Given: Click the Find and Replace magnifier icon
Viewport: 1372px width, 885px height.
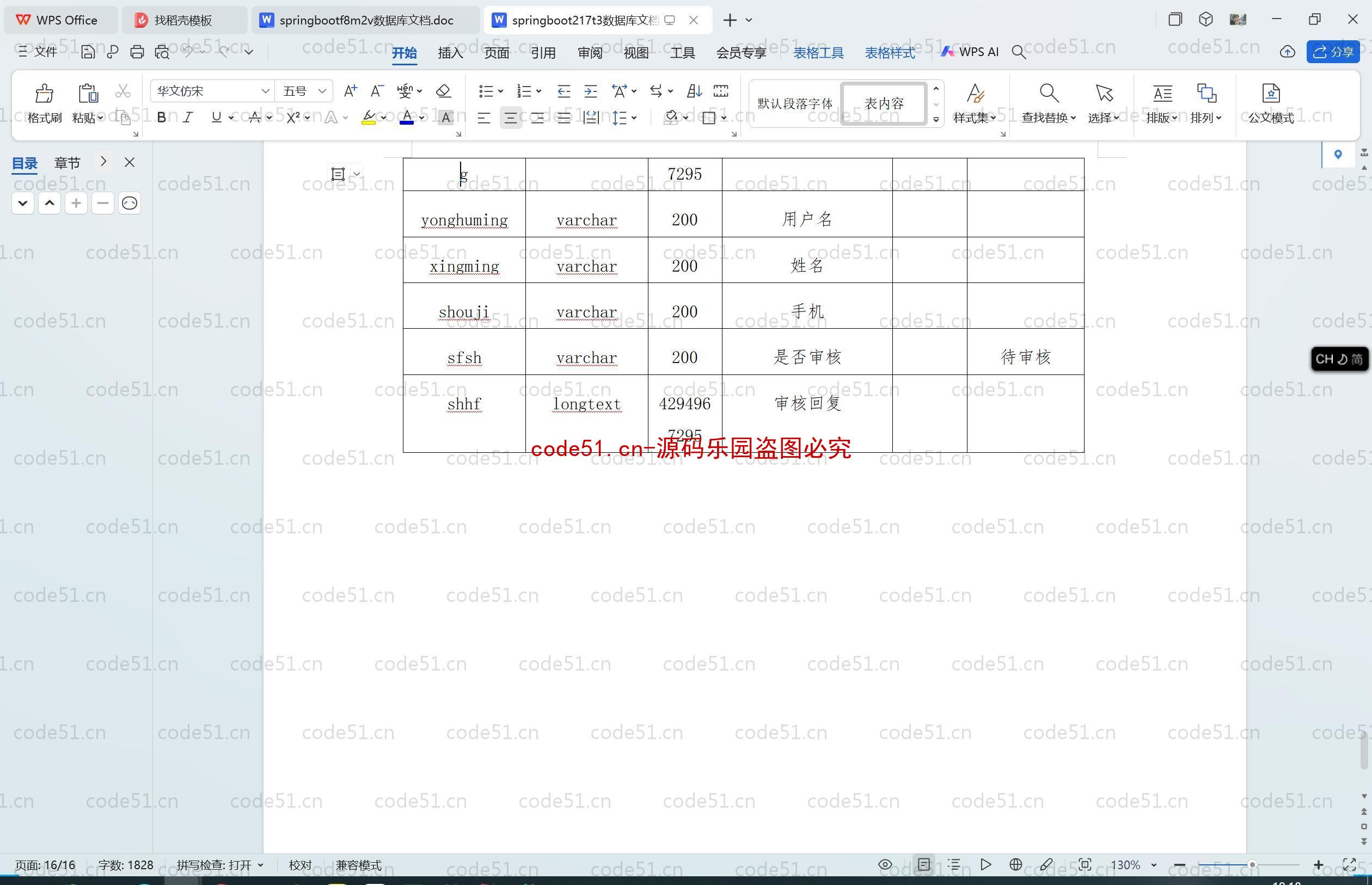Looking at the screenshot, I should 1049,93.
